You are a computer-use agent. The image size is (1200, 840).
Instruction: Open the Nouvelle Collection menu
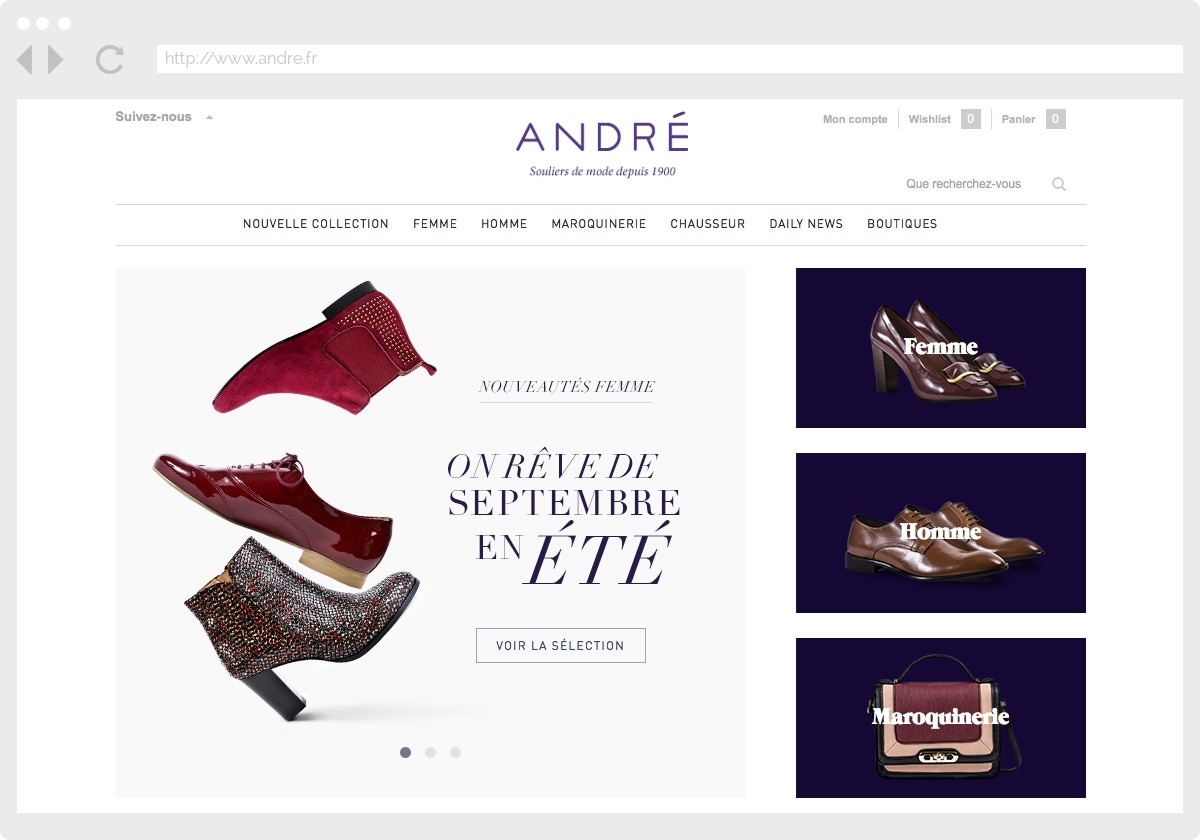[316, 224]
